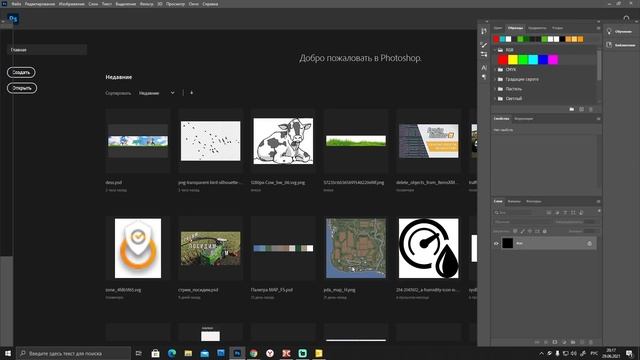Filter layers by type (T) icon
Viewport: 640px width, 360px height.
565,213
